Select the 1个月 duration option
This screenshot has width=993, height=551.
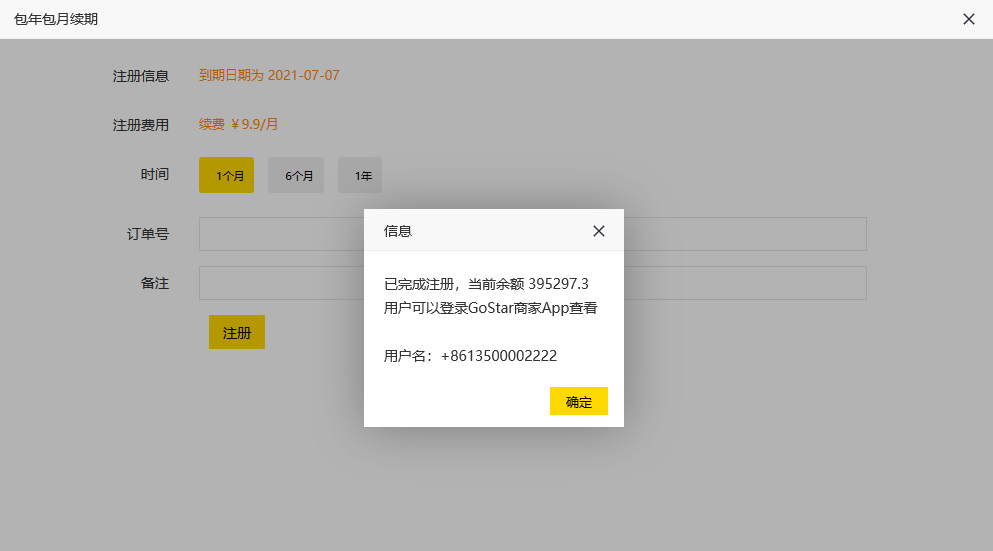(226, 175)
